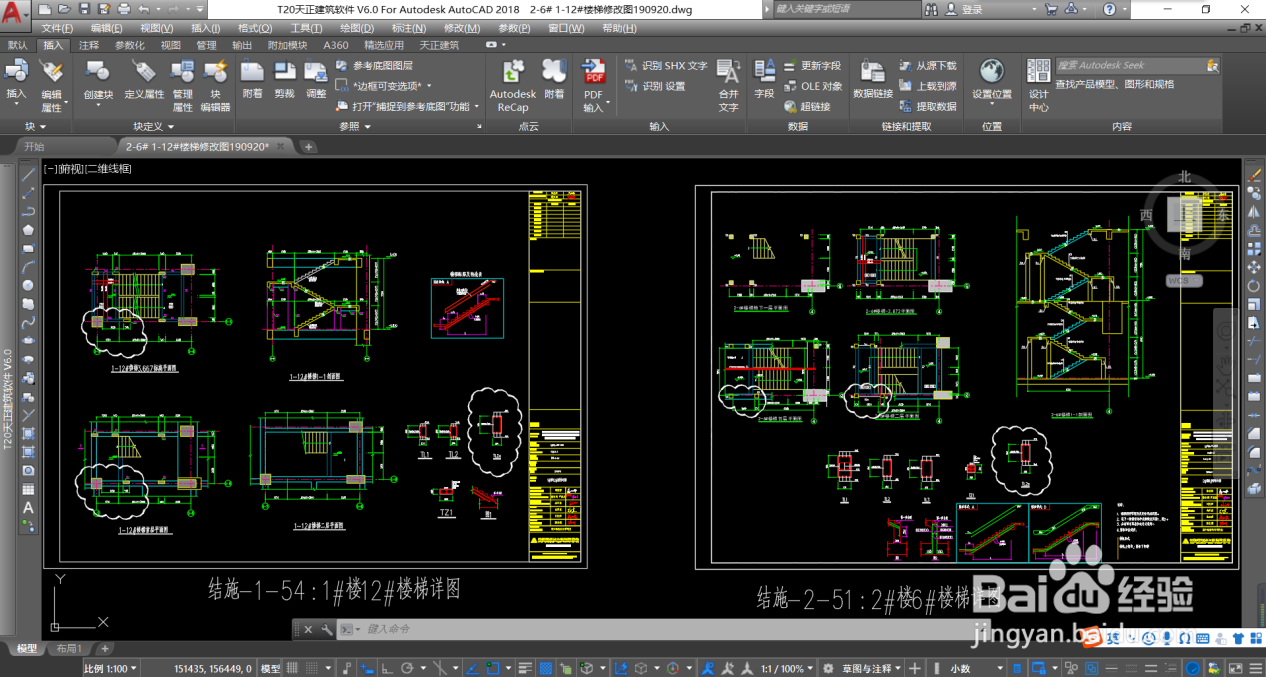The height and width of the screenshot is (677, 1266).
Task: Select the Circle draw tool
Action: (28, 285)
